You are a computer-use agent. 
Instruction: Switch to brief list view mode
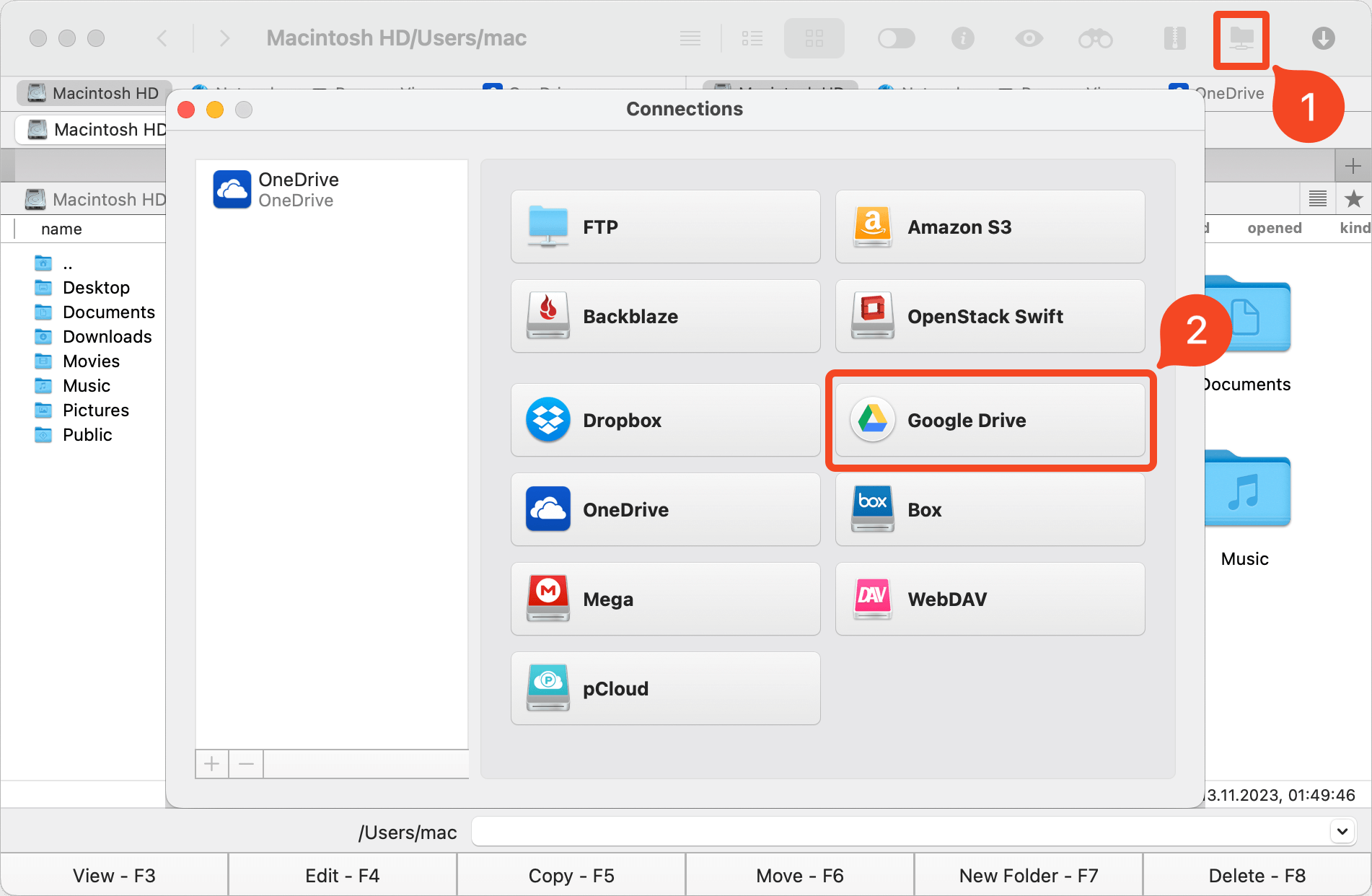pos(752,38)
